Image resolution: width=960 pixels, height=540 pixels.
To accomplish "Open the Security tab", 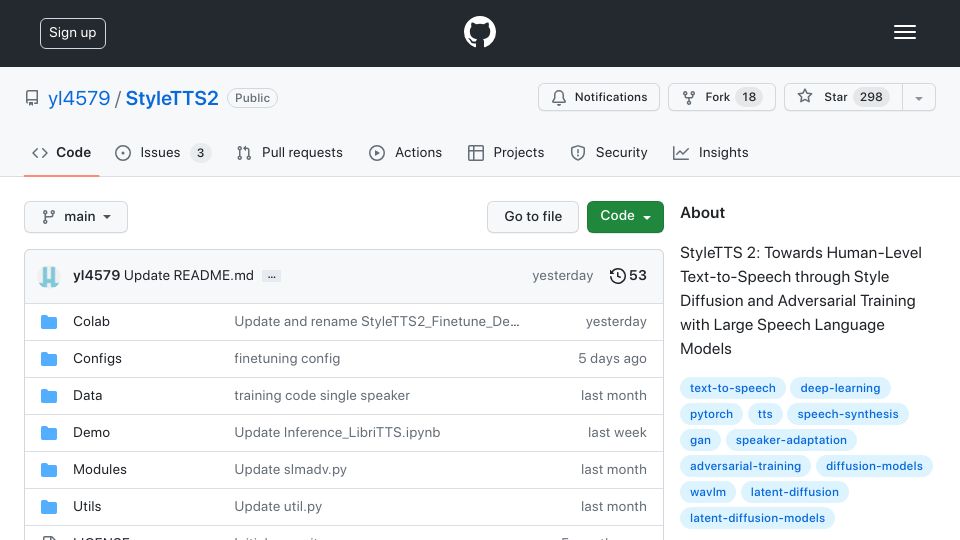I will 609,152.
